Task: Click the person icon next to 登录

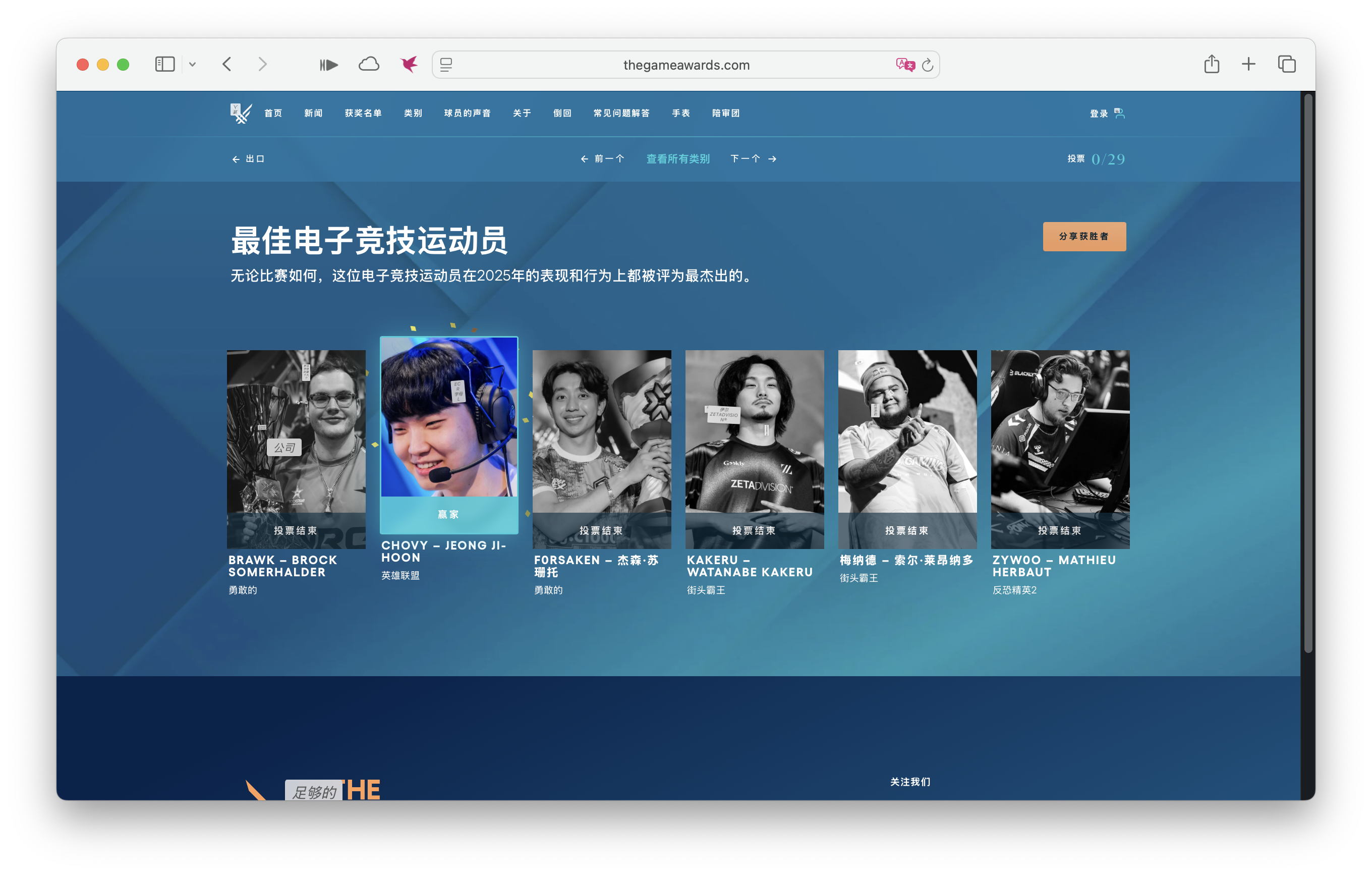Action: (1120, 113)
